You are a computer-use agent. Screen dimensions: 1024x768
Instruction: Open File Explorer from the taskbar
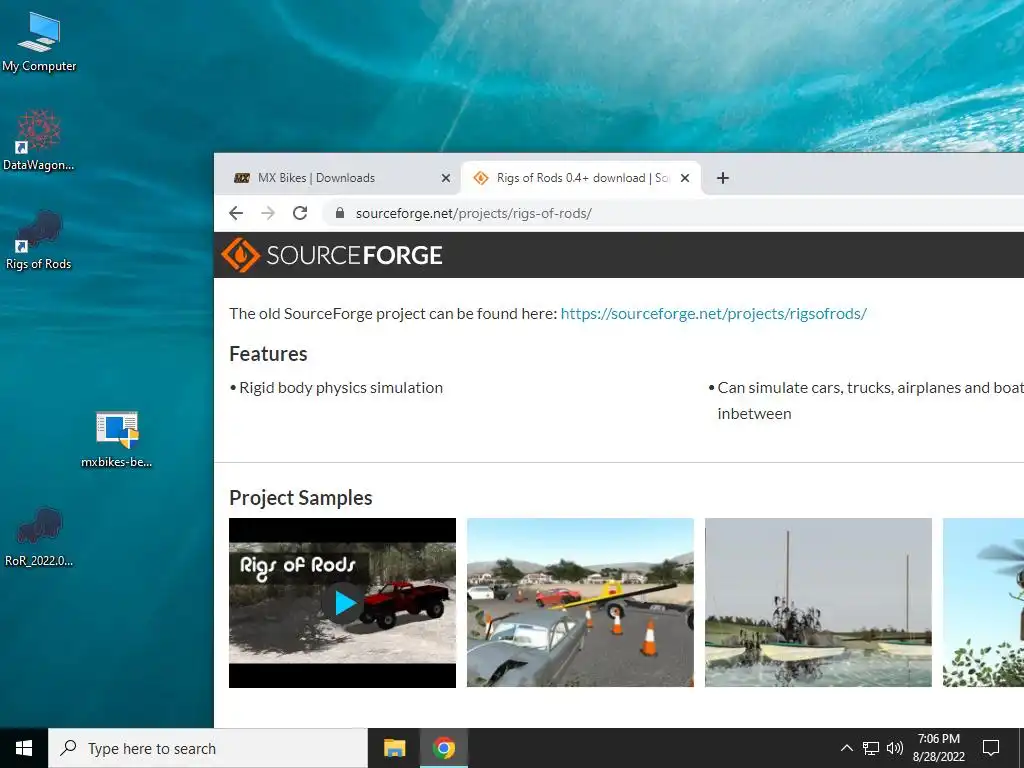(x=394, y=748)
